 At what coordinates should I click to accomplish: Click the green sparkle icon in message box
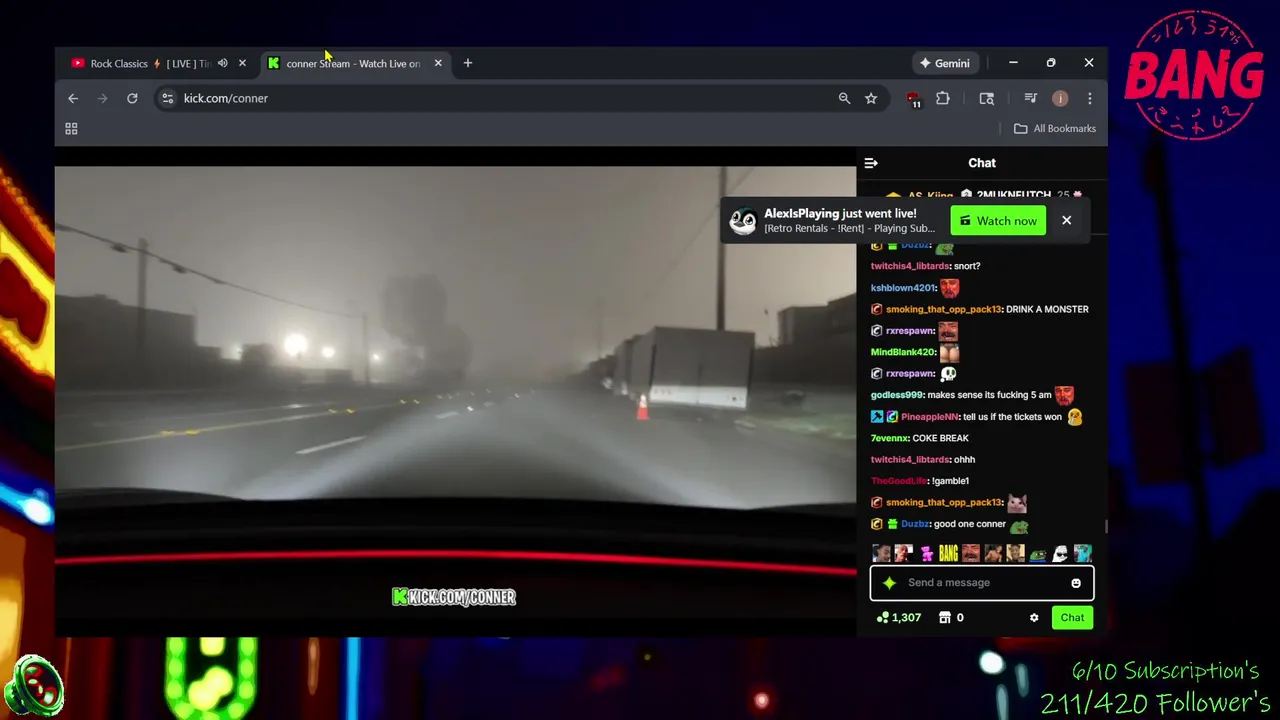[x=889, y=583]
